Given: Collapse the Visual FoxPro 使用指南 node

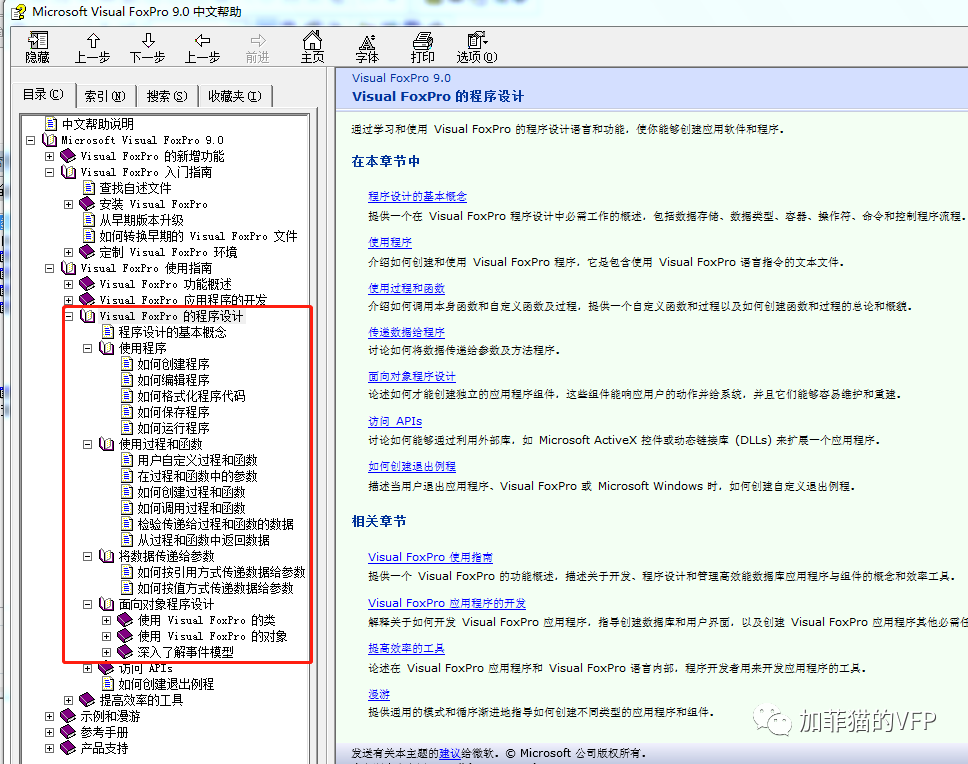Looking at the screenshot, I should pyautogui.click(x=49, y=268).
